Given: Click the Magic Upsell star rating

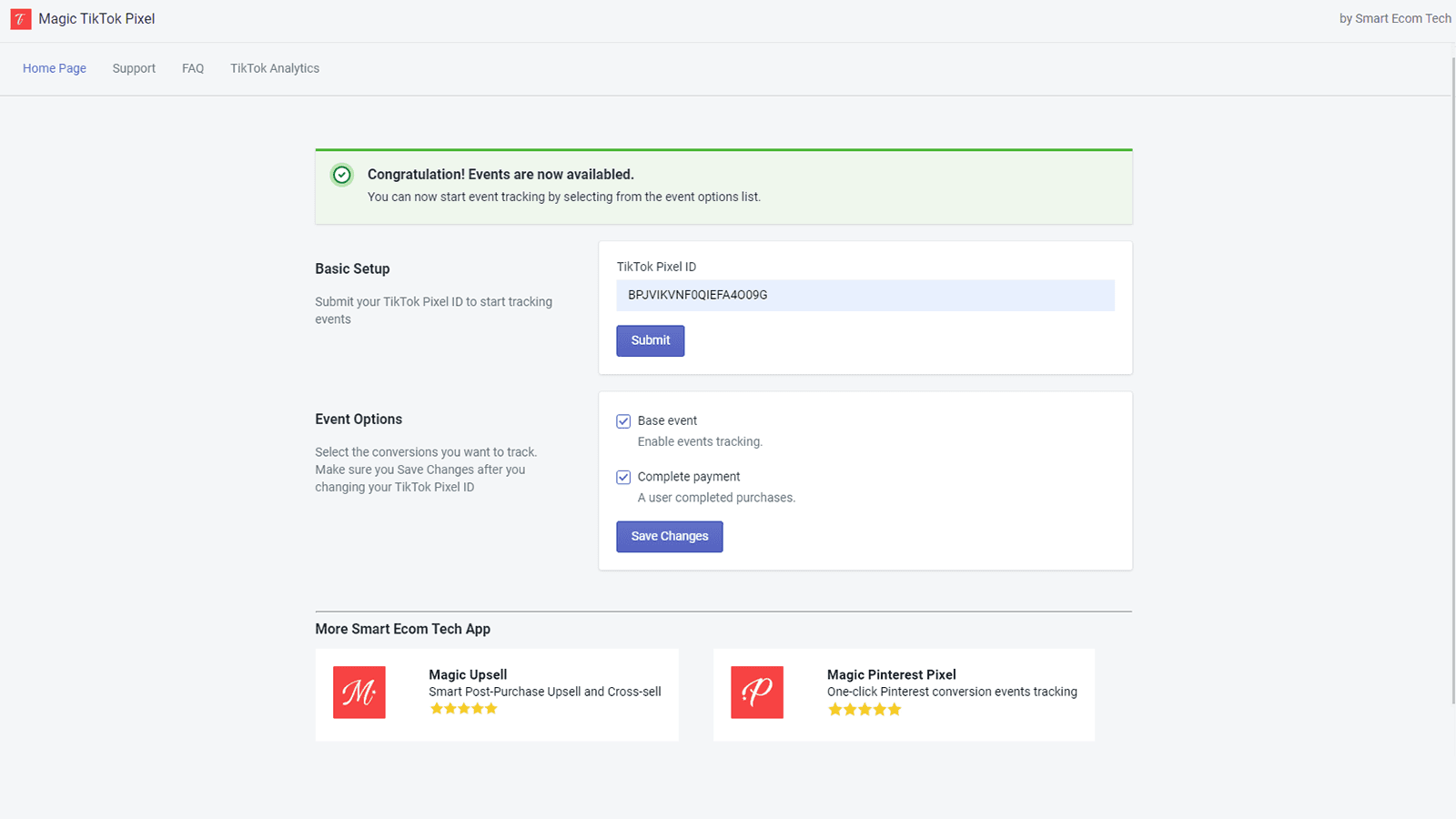Looking at the screenshot, I should 463,709.
